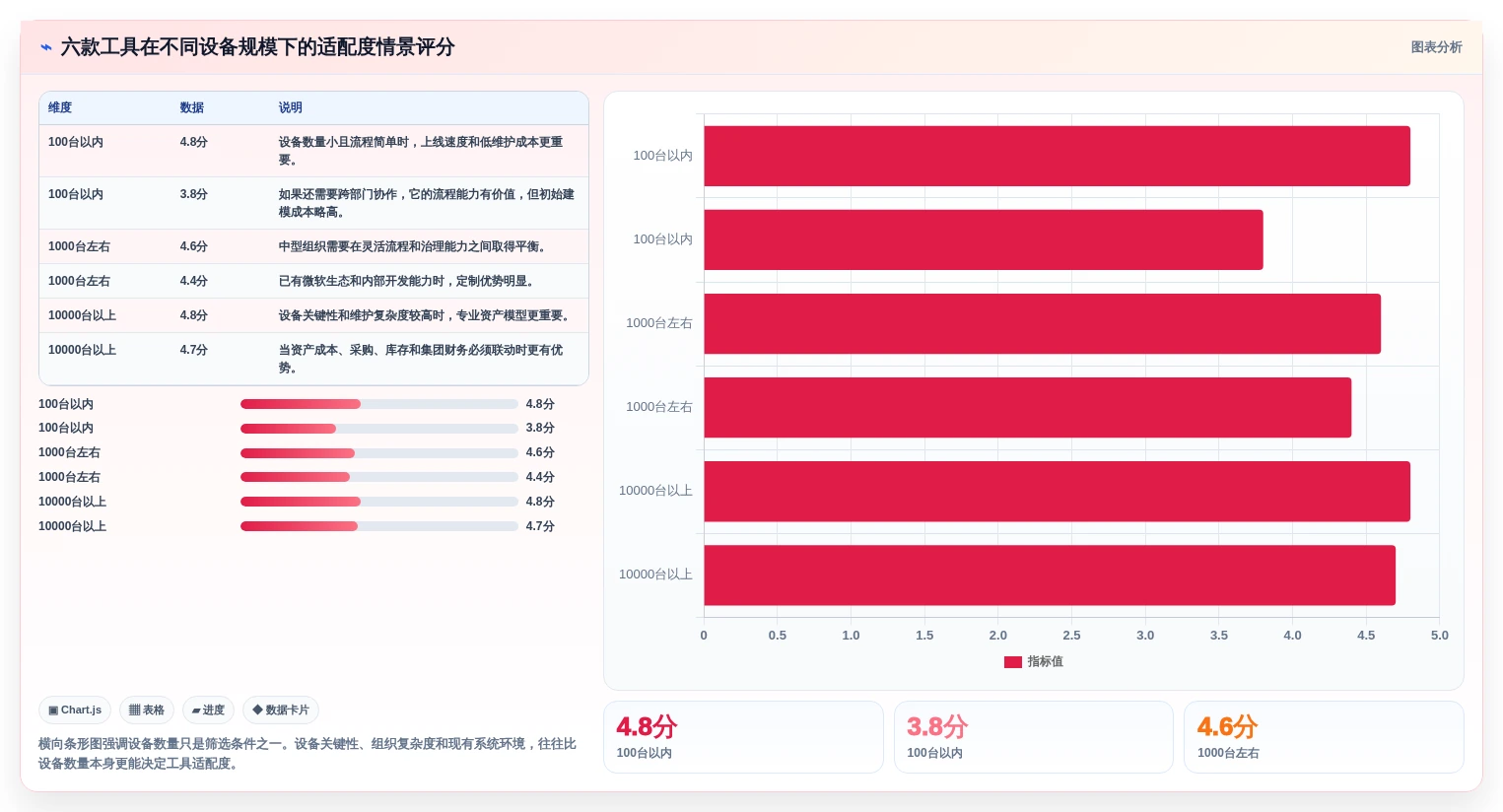Viewport: 1503px width, 812px height.
Task: Open the 4.6分 1000台左右 data card
Action: pos(1324,737)
